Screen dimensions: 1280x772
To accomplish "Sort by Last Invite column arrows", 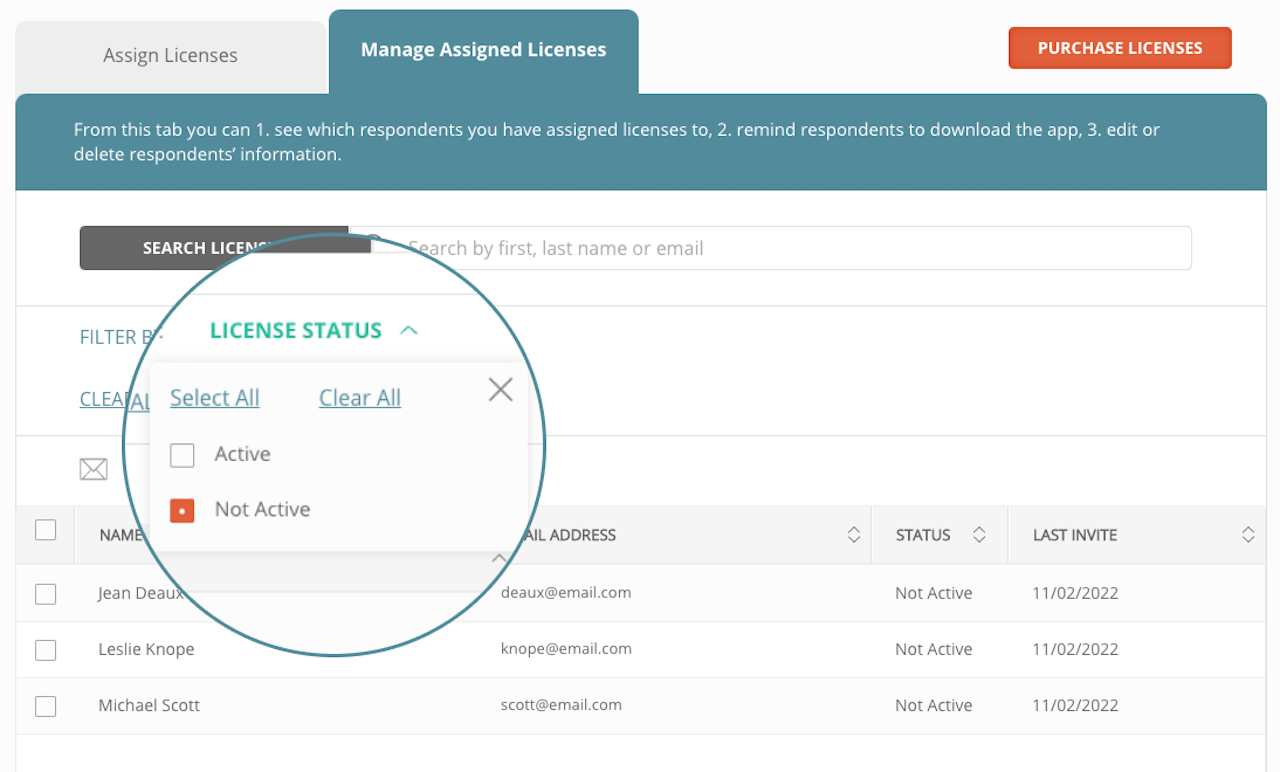I will click(1248, 535).
